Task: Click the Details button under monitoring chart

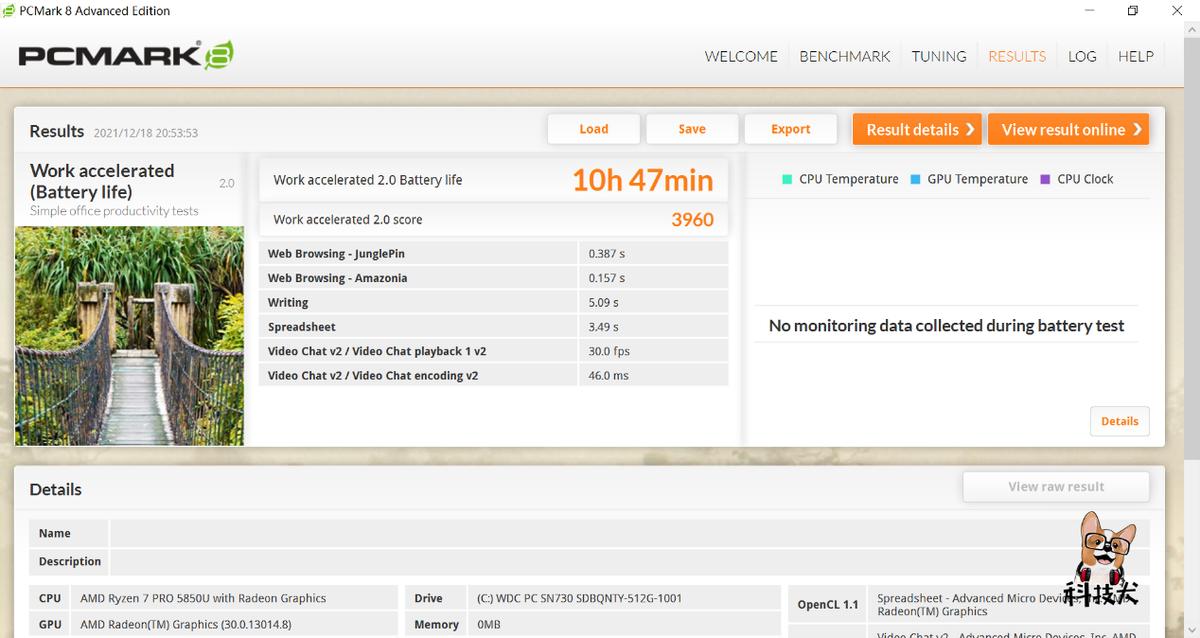Action: click(1119, 421)
